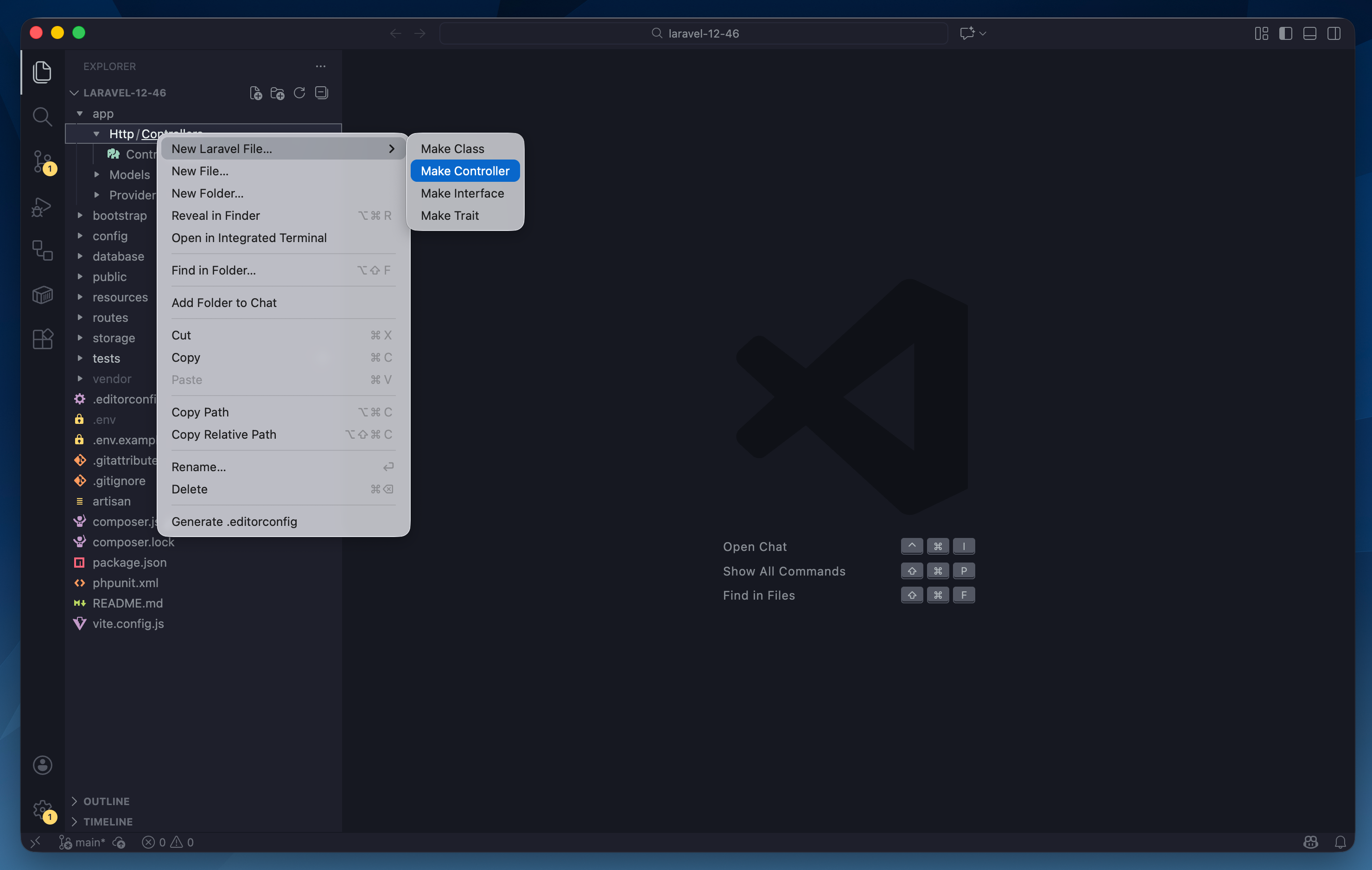1372x870 pixels.
Task: Toggle the primary sidebar visibility
Action: pyautogui.click(x=1285, y=33)
